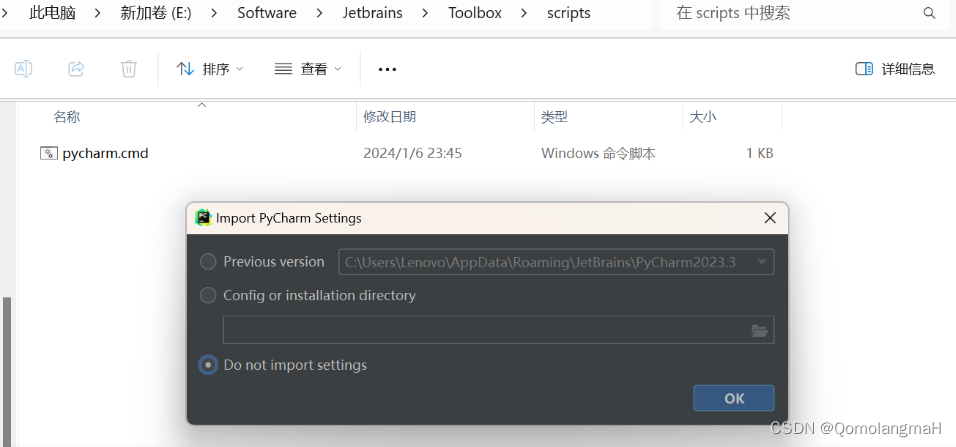Select the pycharm.cmd file name
The image size is (956, 447).
105,153
